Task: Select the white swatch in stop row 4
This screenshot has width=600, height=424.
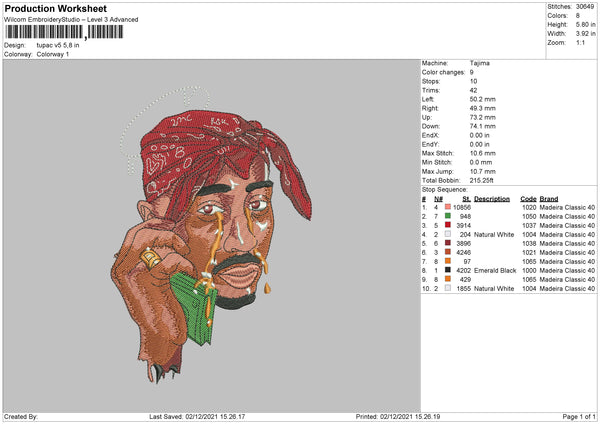Action: coord(448,234)
